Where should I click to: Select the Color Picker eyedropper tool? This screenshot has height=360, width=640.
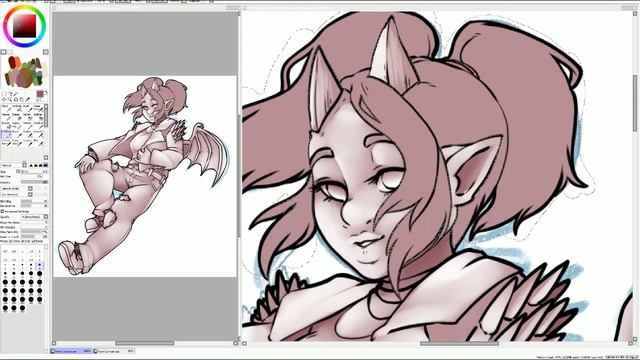point(27,99)
